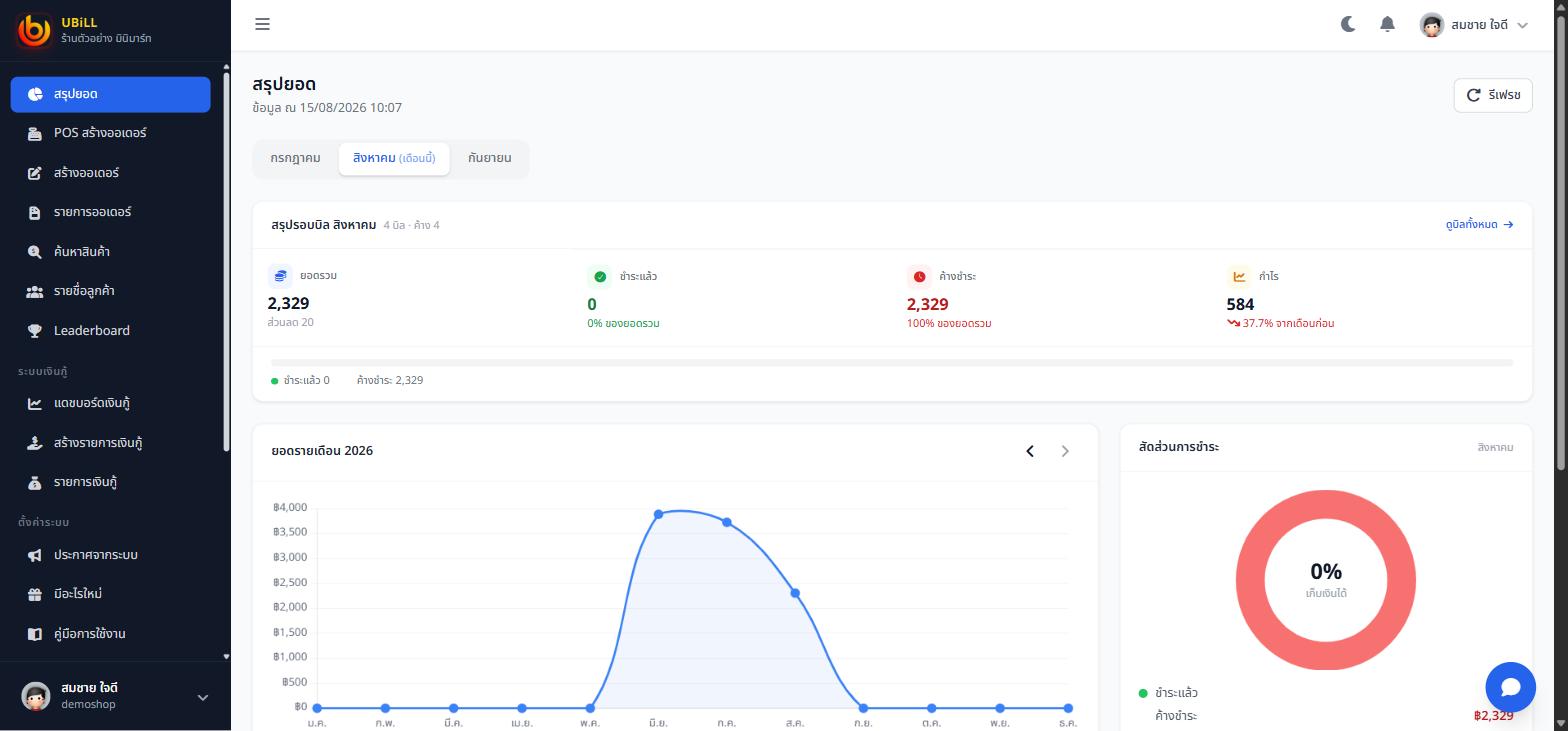Click the megaphone icon beside ประกาศจากระบบ
This screenshot has width=1568, height=731.
(35, 555)
